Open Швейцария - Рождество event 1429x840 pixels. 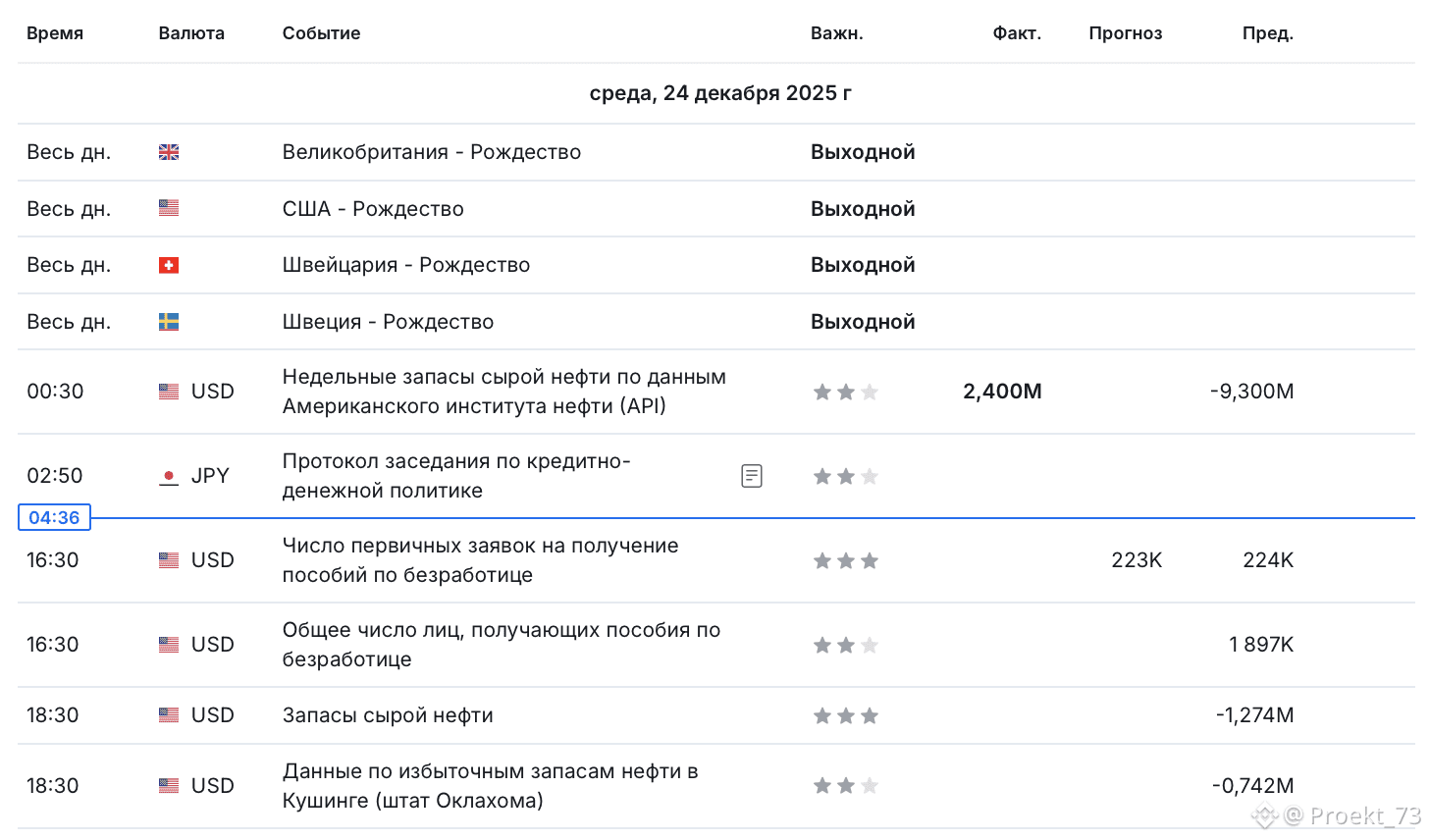pos(406,265)
